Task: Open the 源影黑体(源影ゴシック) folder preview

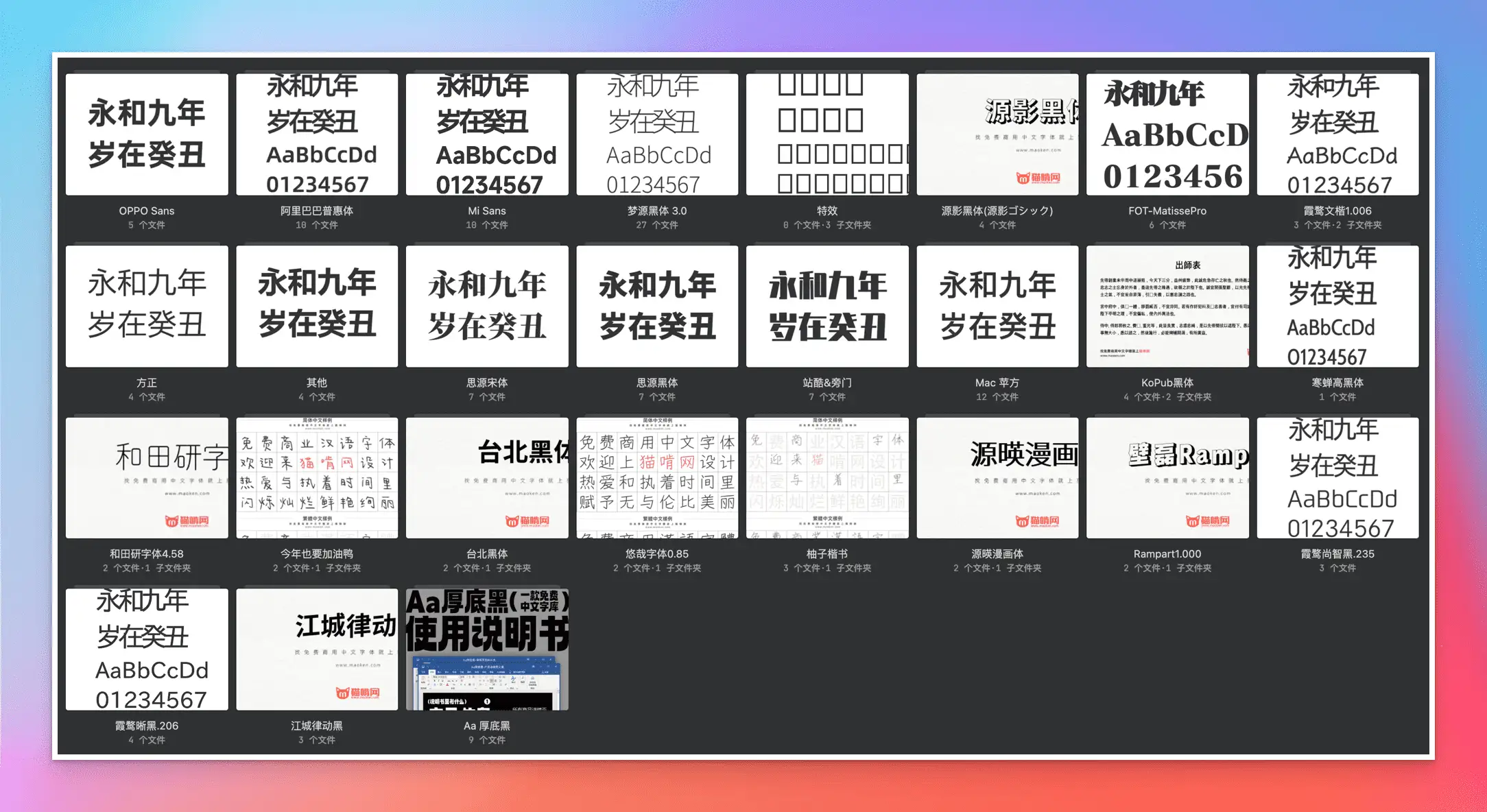Action: [x=997, y=134]
